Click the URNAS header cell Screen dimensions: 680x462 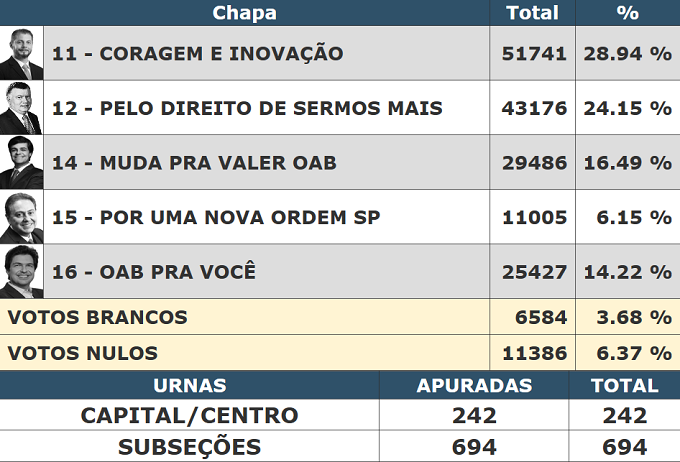coord(190,385)
